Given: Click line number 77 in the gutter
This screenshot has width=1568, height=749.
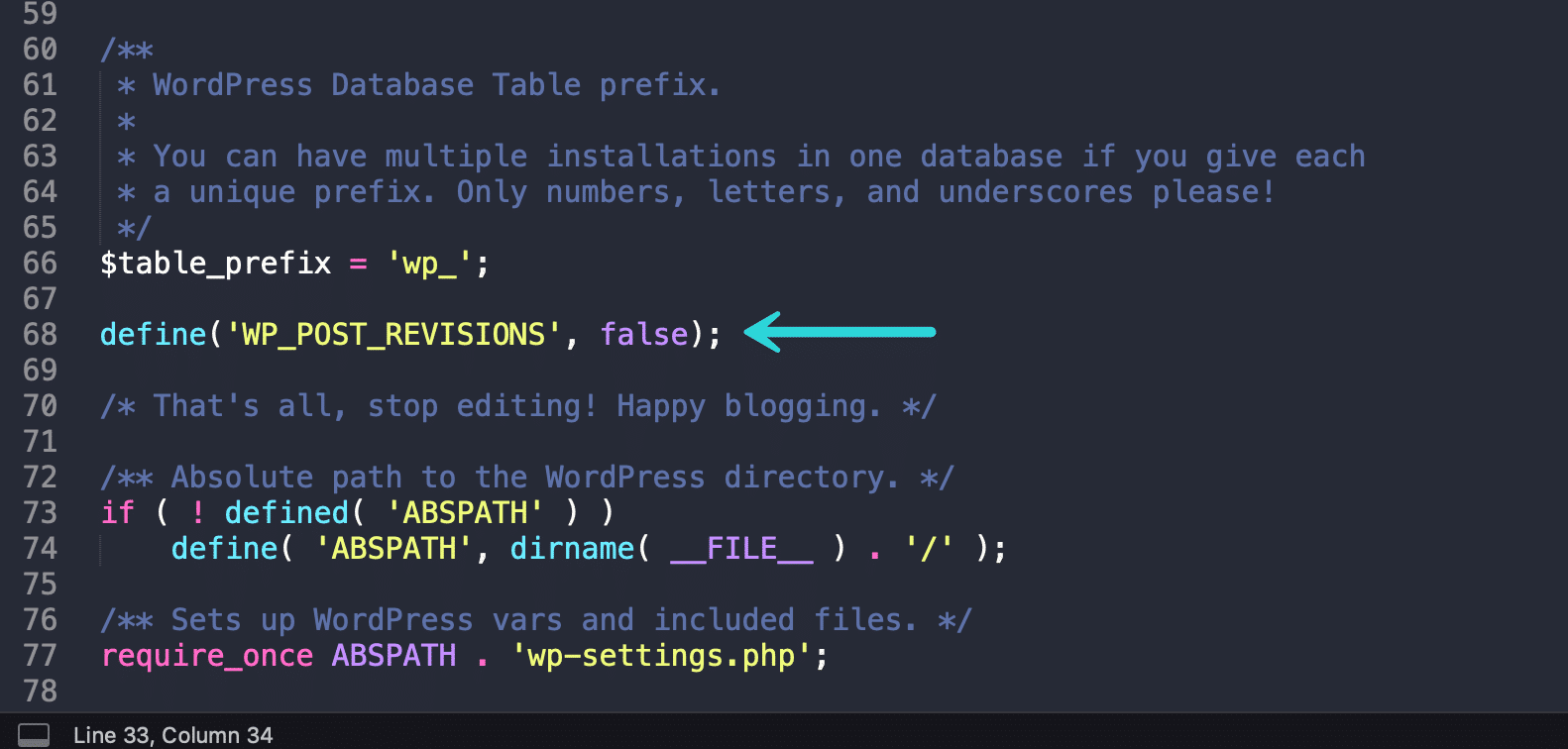Looking at the screenshot, I should tap(41, 656).
